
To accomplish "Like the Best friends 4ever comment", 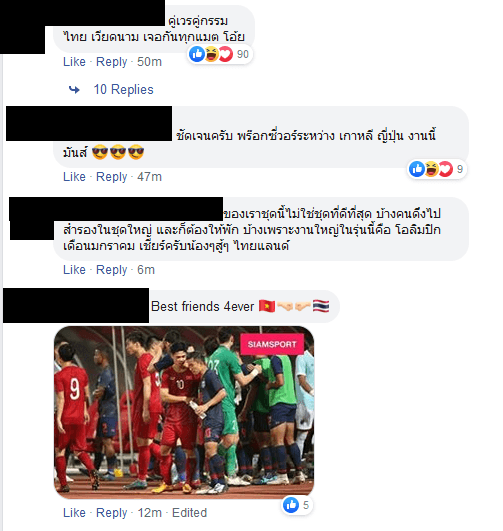I will point(74,512).
